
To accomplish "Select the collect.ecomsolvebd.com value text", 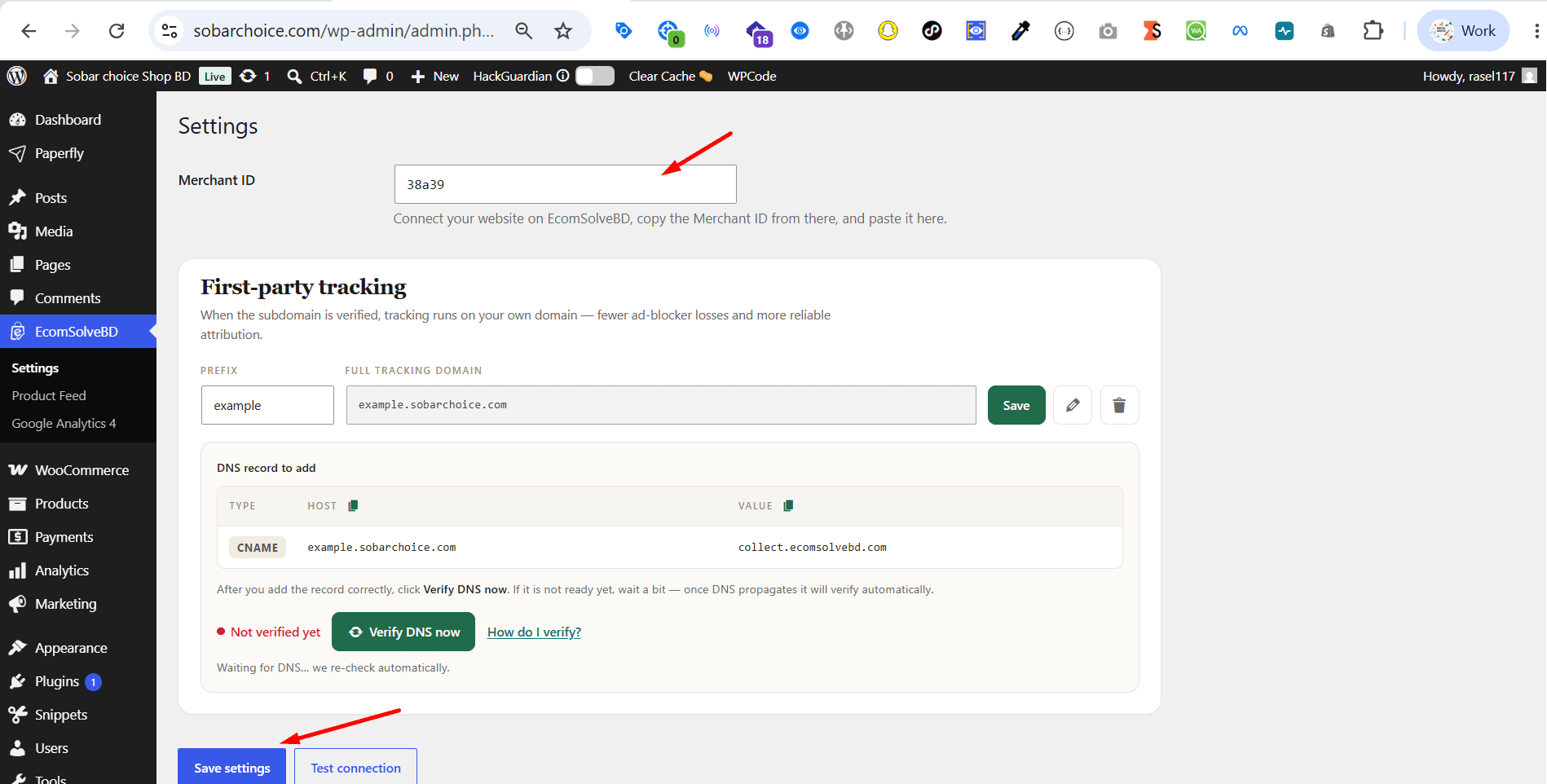I will (x=813, y=548).
